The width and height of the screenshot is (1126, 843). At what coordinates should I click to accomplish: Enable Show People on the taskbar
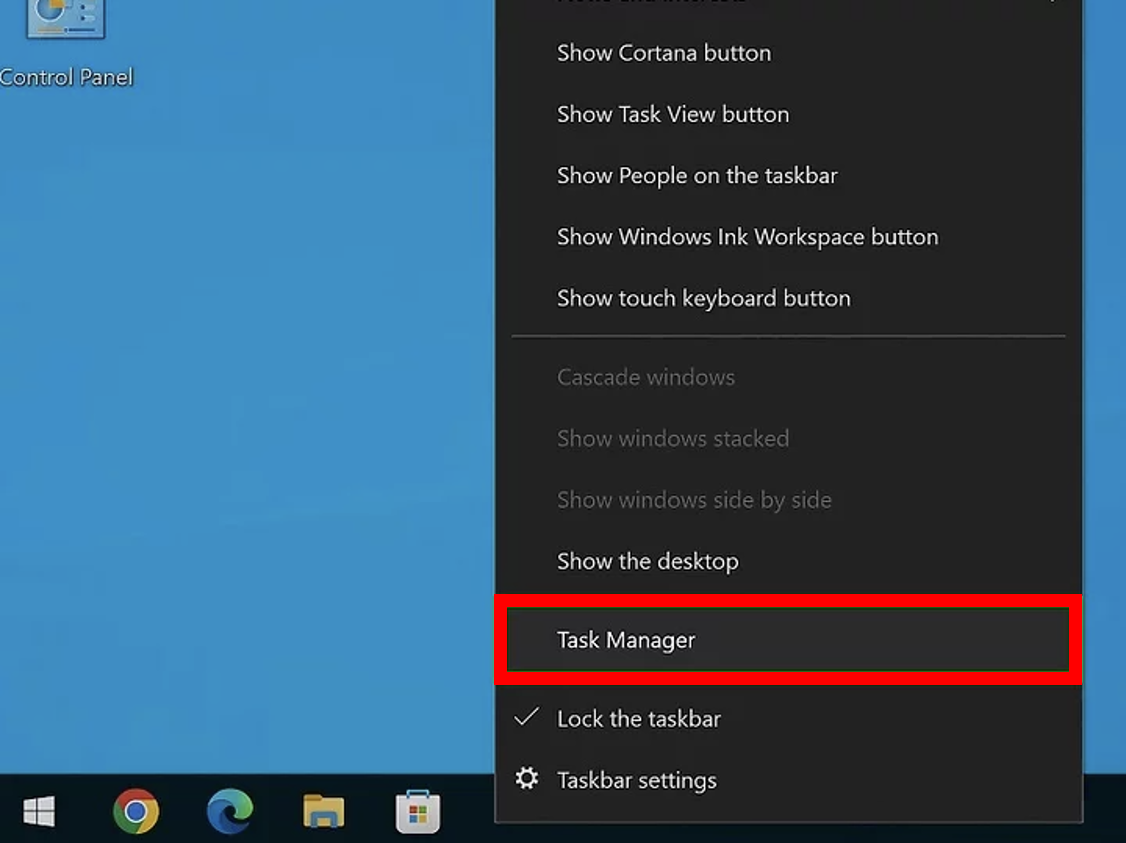(x=696, y=175)
